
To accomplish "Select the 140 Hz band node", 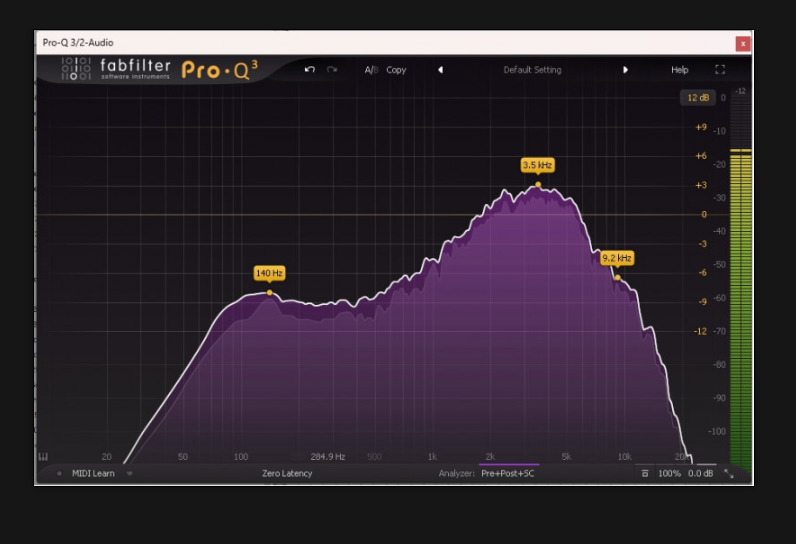I will point(270,292).
